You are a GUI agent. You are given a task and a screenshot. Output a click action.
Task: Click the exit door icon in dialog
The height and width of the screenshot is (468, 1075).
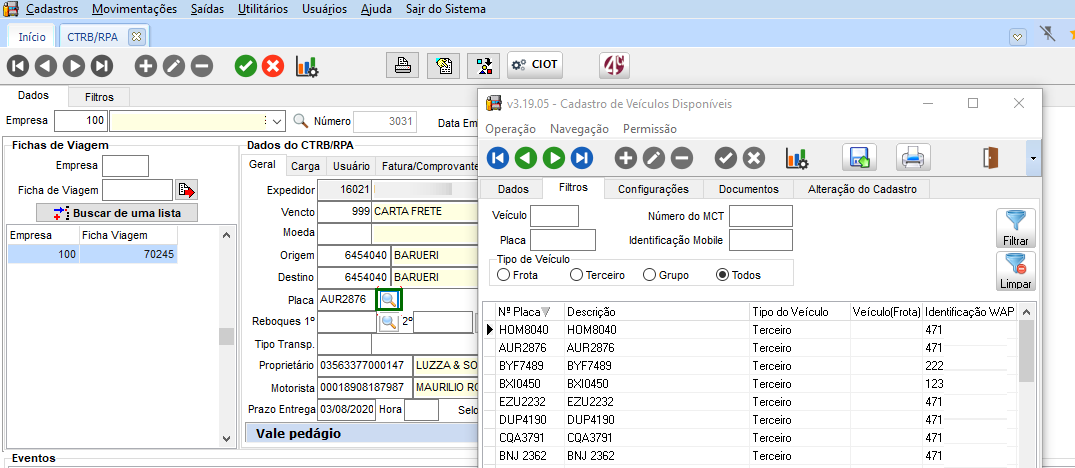coord(991,157)
